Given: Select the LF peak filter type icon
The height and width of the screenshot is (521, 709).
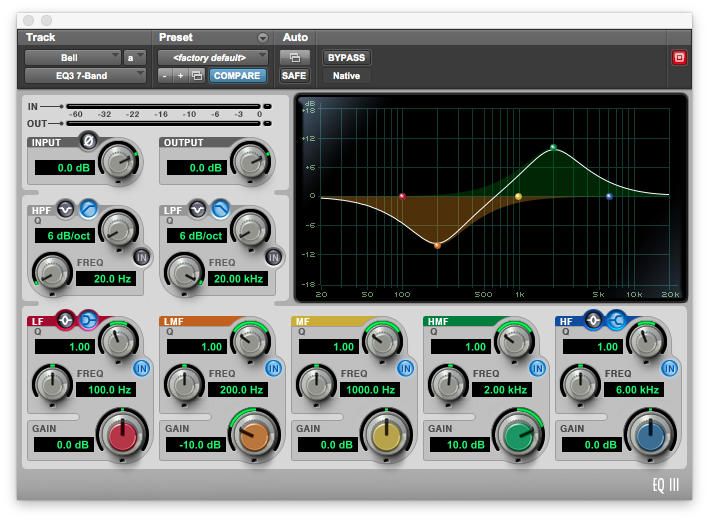Looking at the screenshot, I should (x=66, y=320).
